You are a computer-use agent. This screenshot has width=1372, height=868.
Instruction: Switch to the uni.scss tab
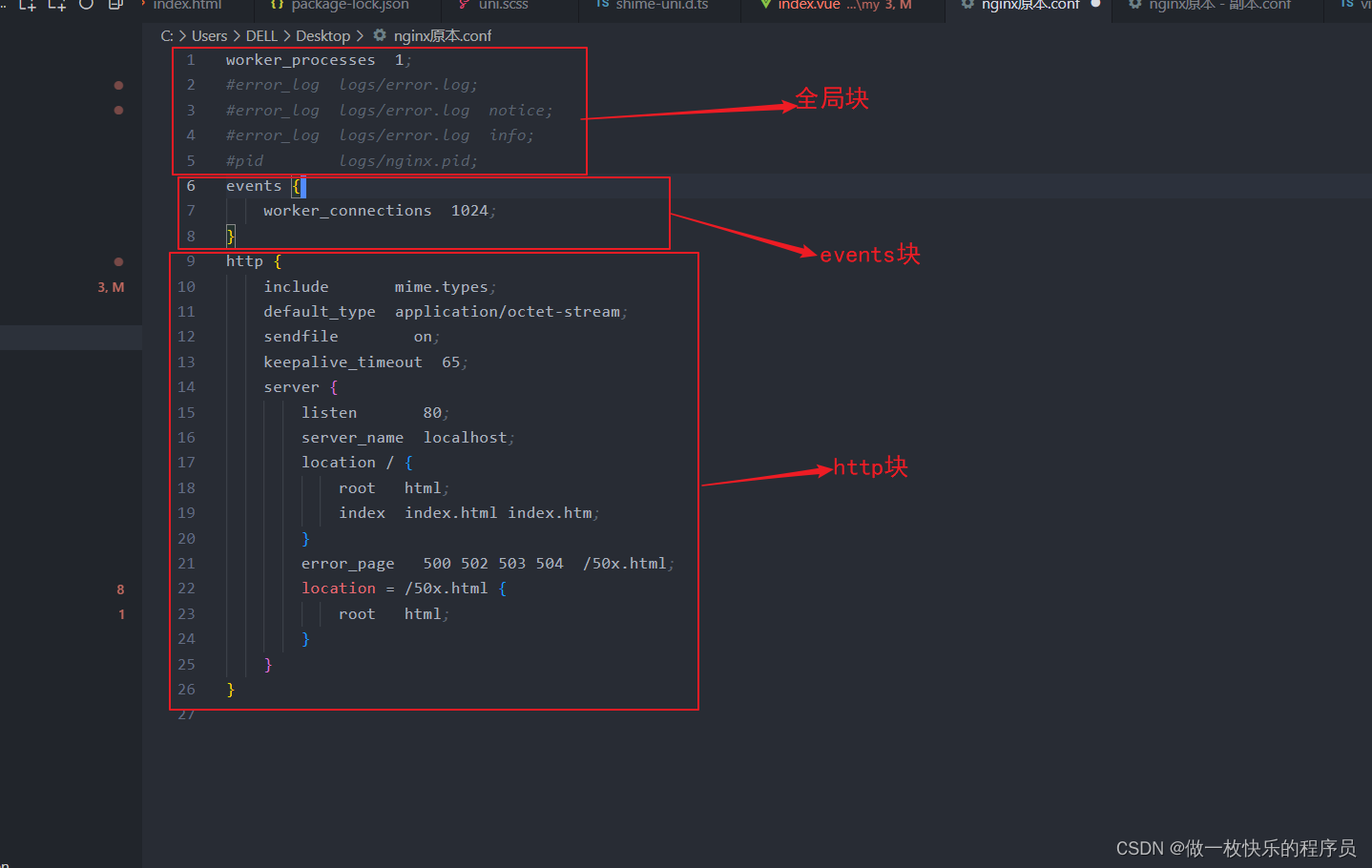click(504, 5)
